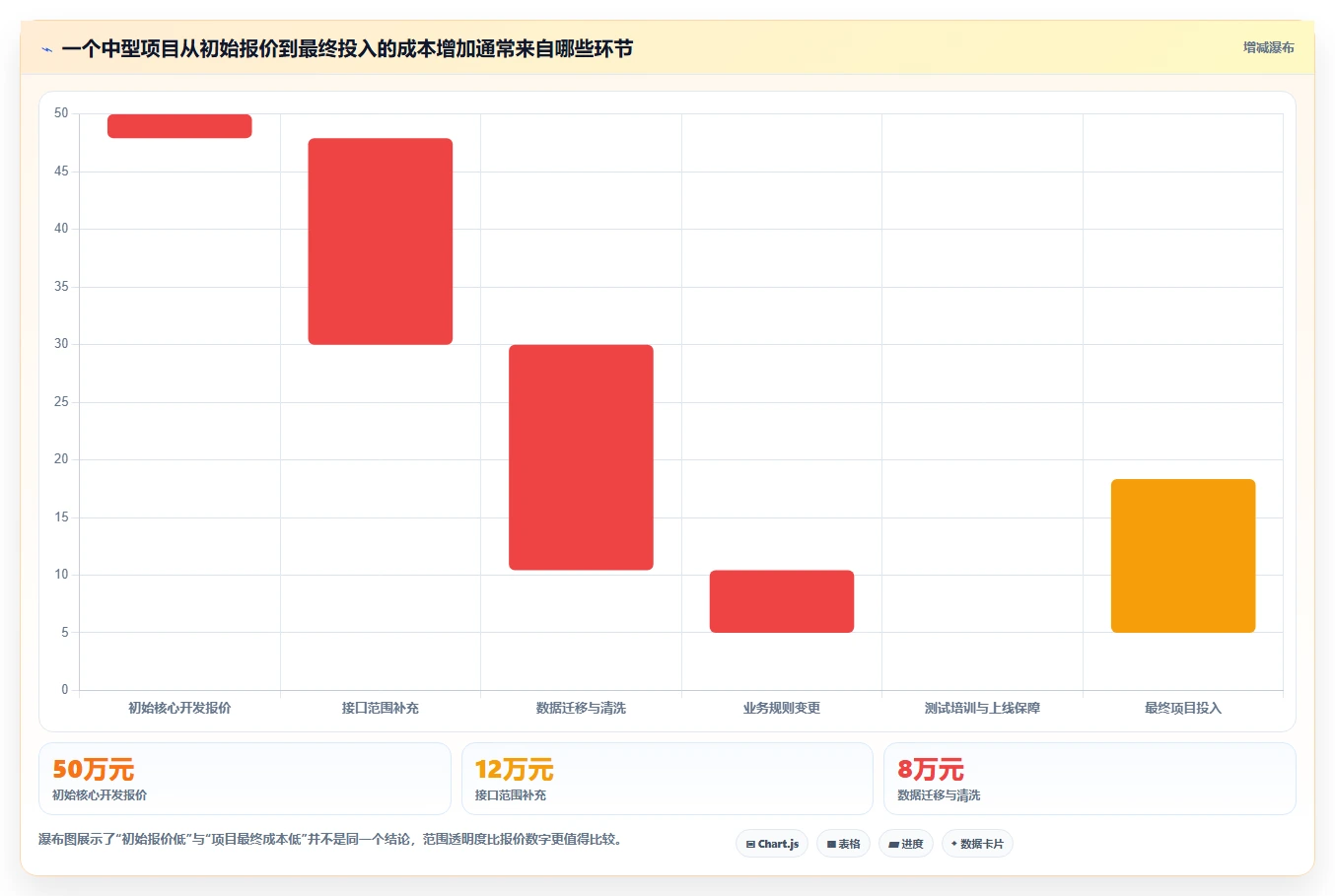Click the x-axis label 初始核心开发报价
Viewport: 1335px width, 896px height.
click(179, 708)
